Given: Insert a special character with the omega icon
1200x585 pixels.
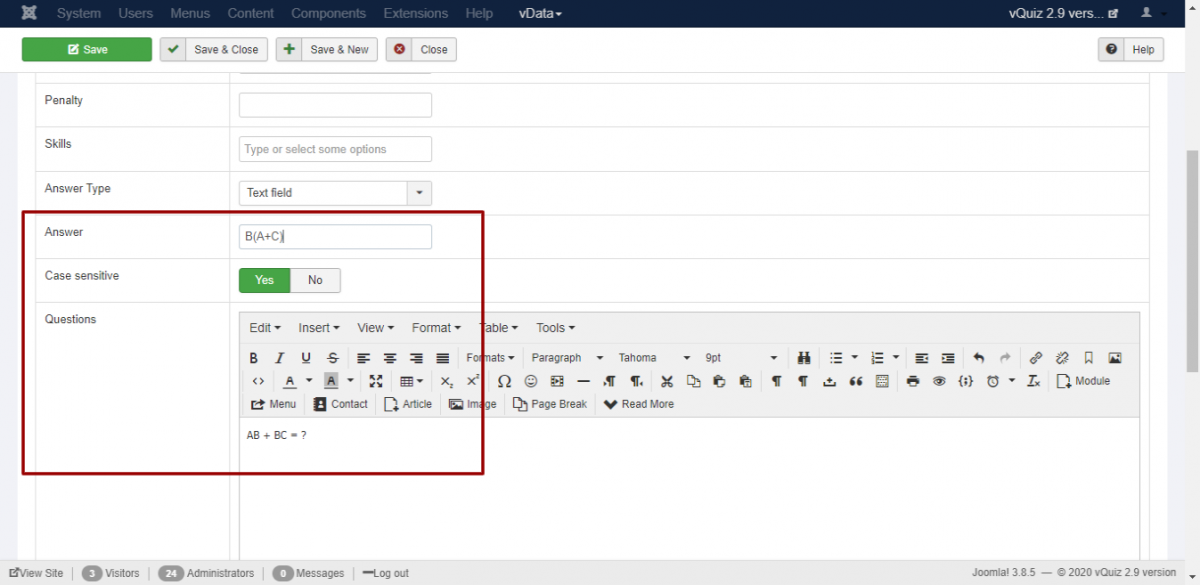Looking at the screenshot, I should click(504, 381).
